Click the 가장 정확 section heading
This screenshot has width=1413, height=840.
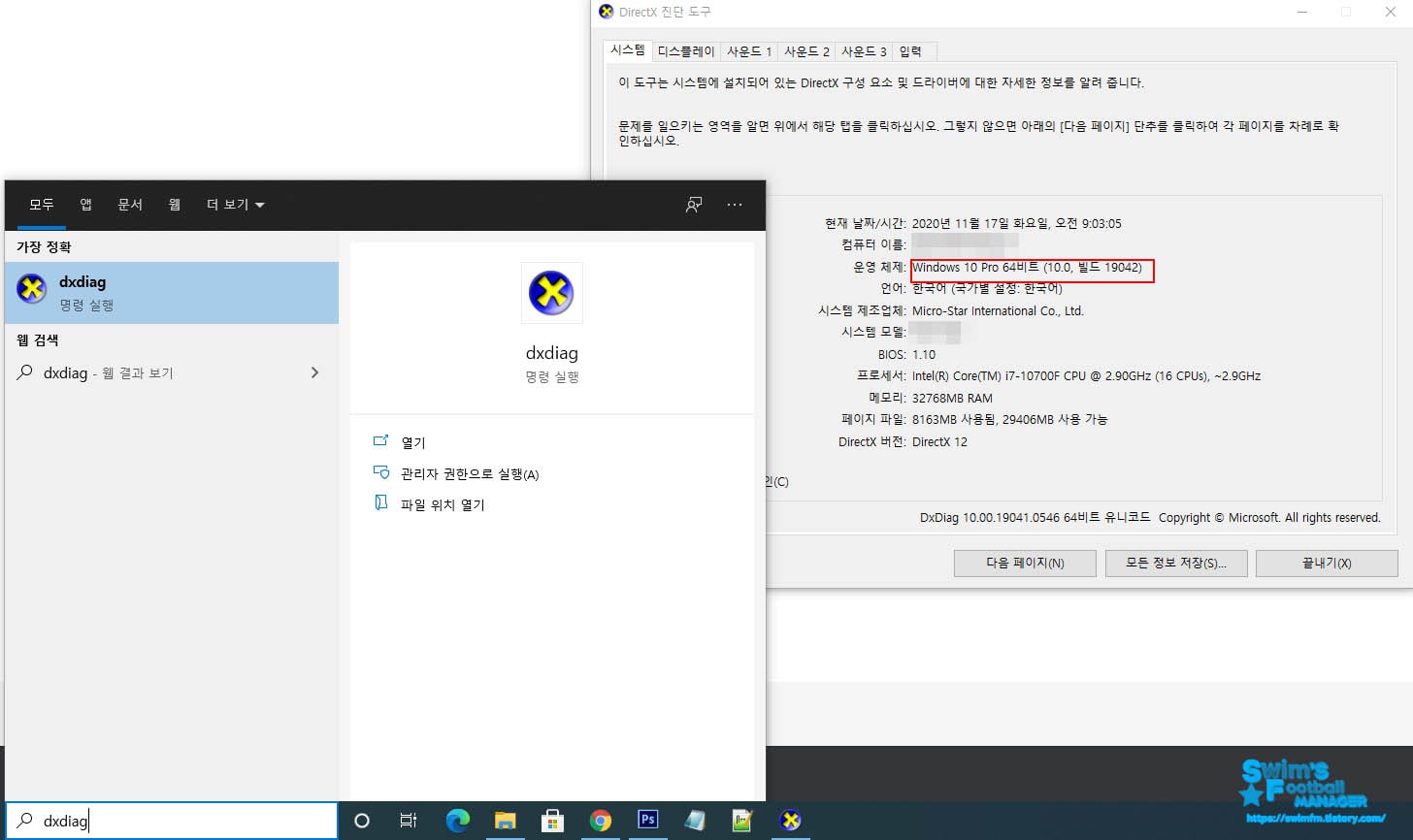(44, 247)
